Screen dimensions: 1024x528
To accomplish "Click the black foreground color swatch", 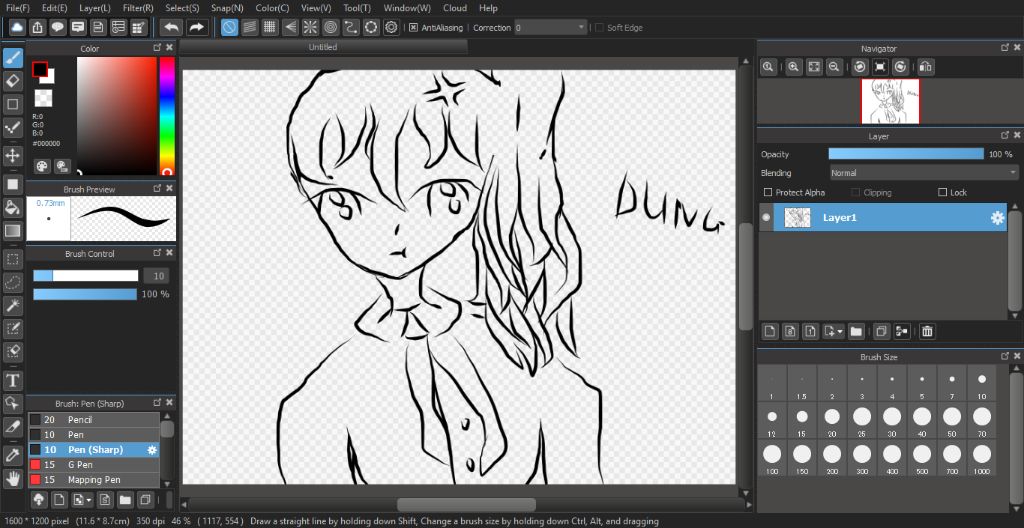I will [x=40, y=69].
